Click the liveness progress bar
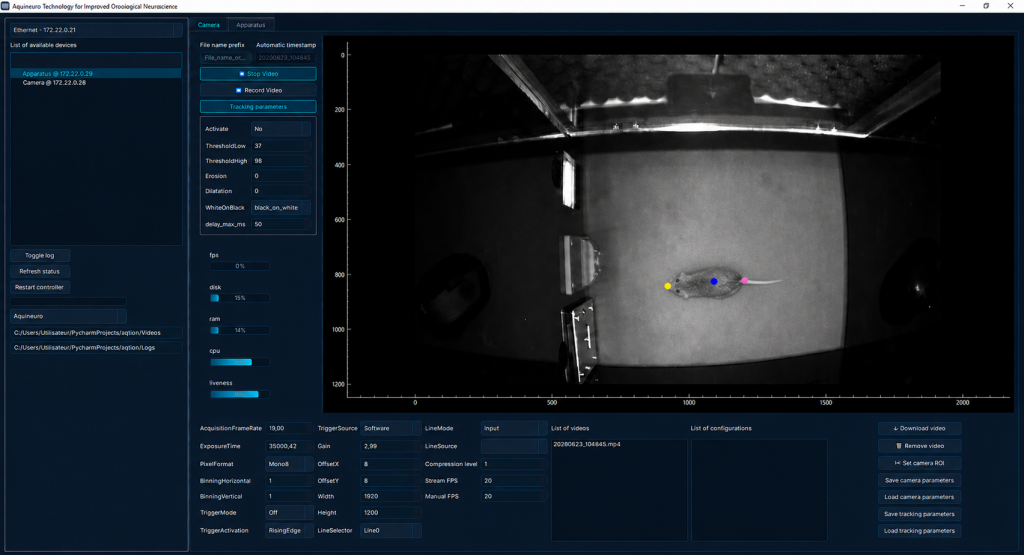The width and height of the screenshot is (1024, 555). [240, 394]
